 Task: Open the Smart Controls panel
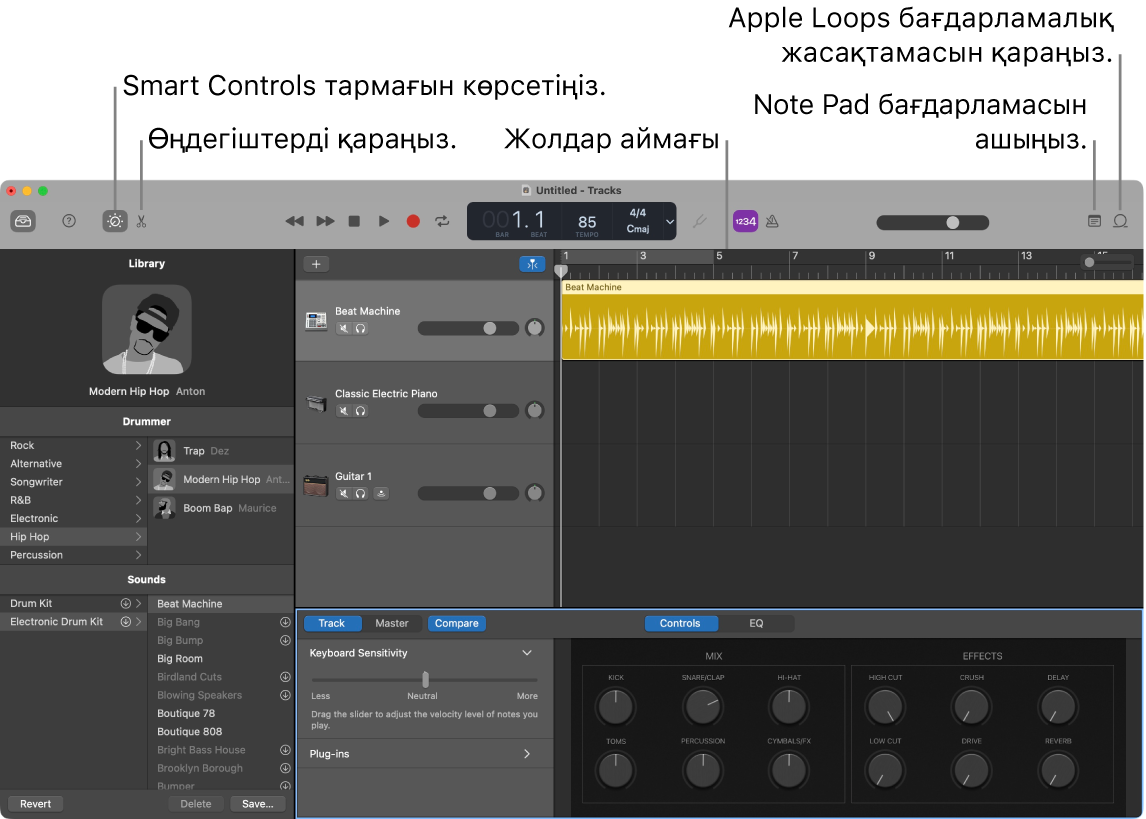(115, 221)
